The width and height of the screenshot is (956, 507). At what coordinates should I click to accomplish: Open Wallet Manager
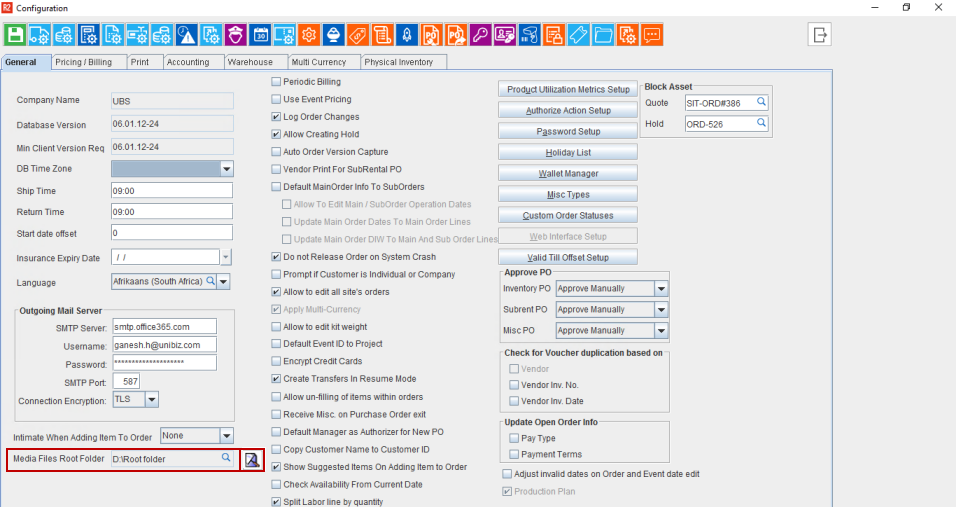pyautogui.click(x=568, y=174)
